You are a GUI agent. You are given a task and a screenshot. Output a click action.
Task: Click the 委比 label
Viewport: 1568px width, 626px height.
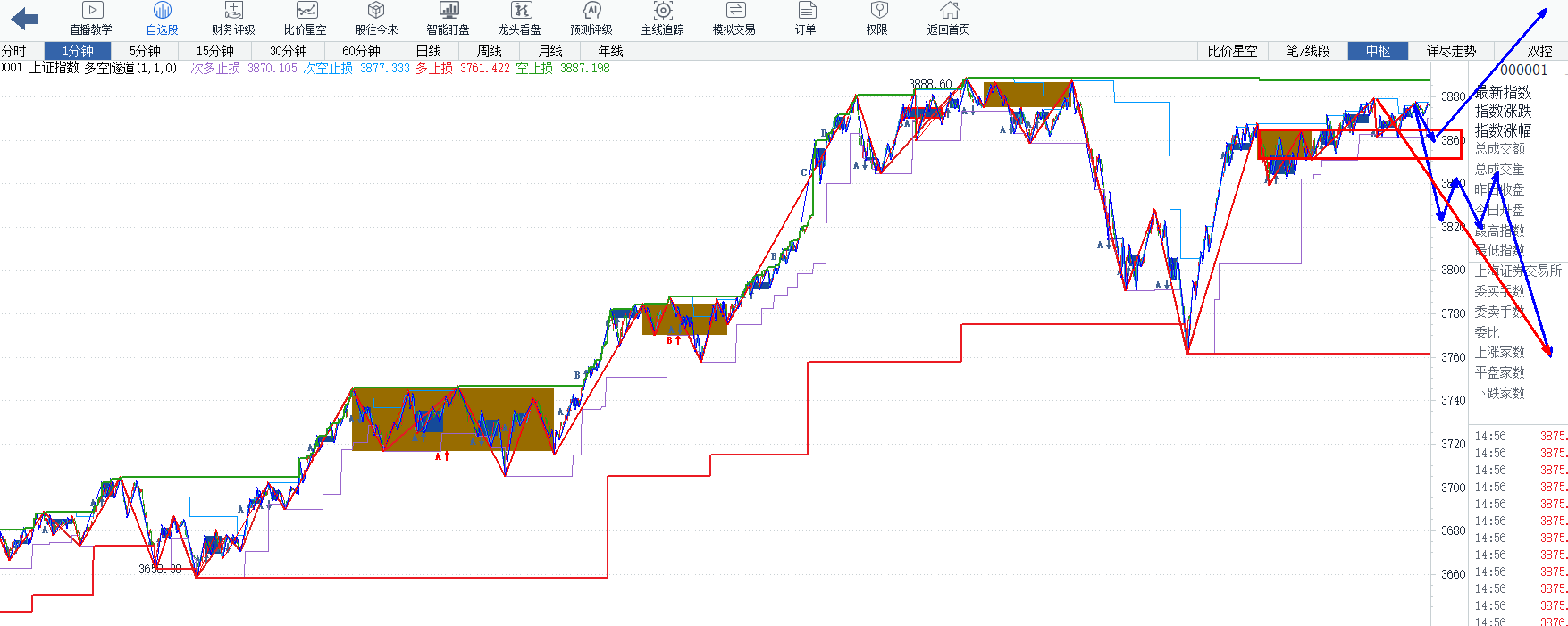click(1487, 332)
